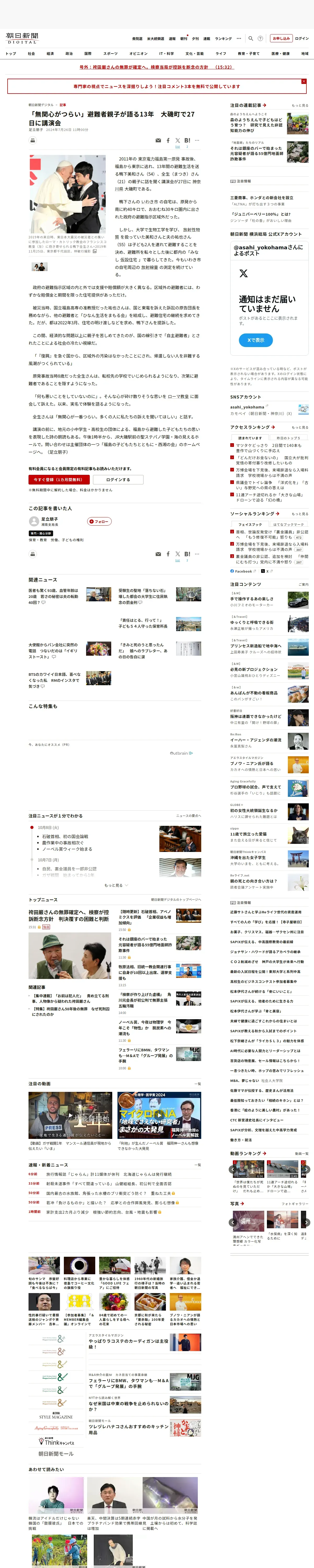Go to previous photo gallery slide
314x1568 pixels.
[233, 1222]
